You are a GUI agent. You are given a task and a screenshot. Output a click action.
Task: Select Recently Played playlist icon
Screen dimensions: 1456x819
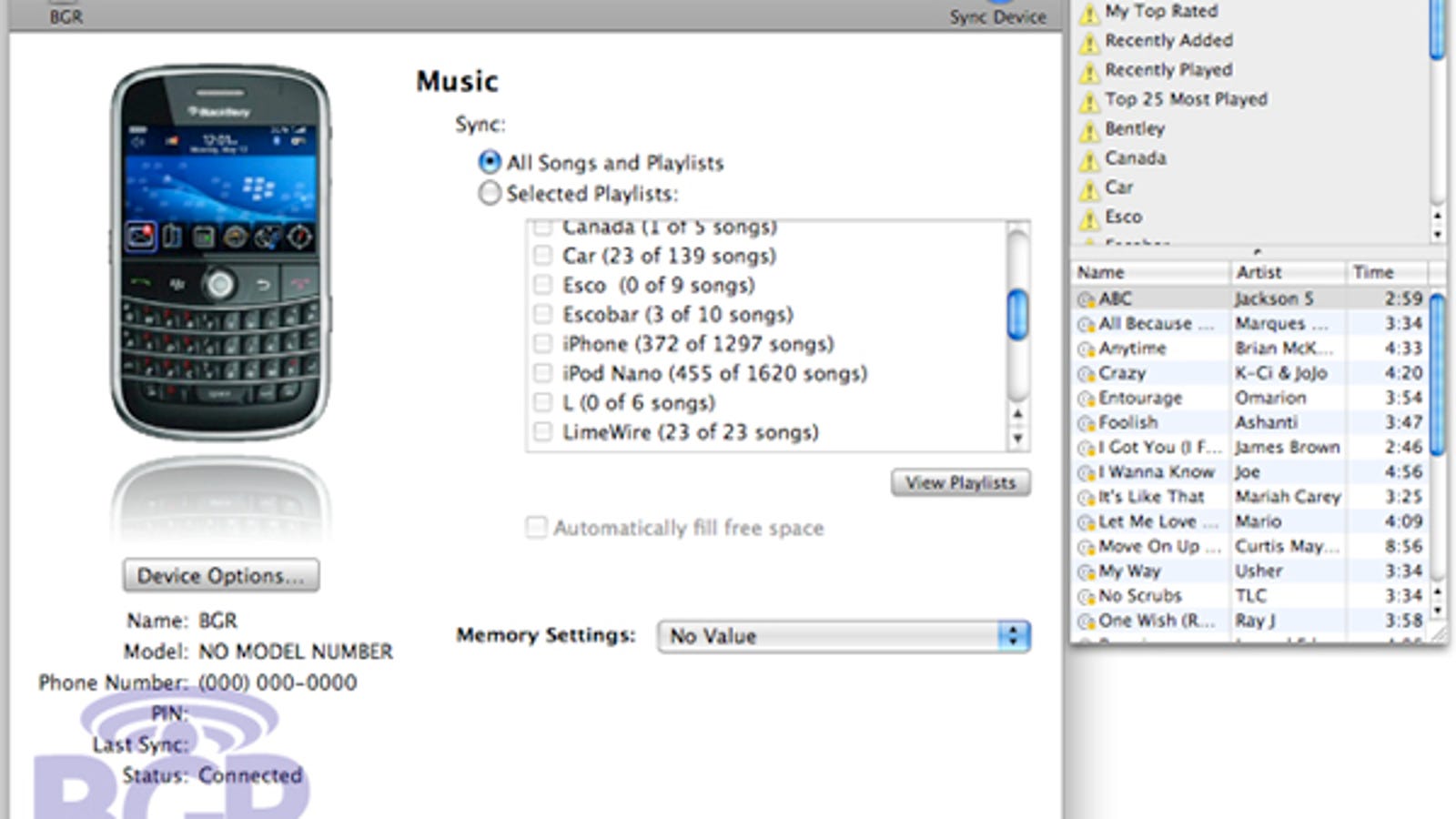pos(1088,71)
